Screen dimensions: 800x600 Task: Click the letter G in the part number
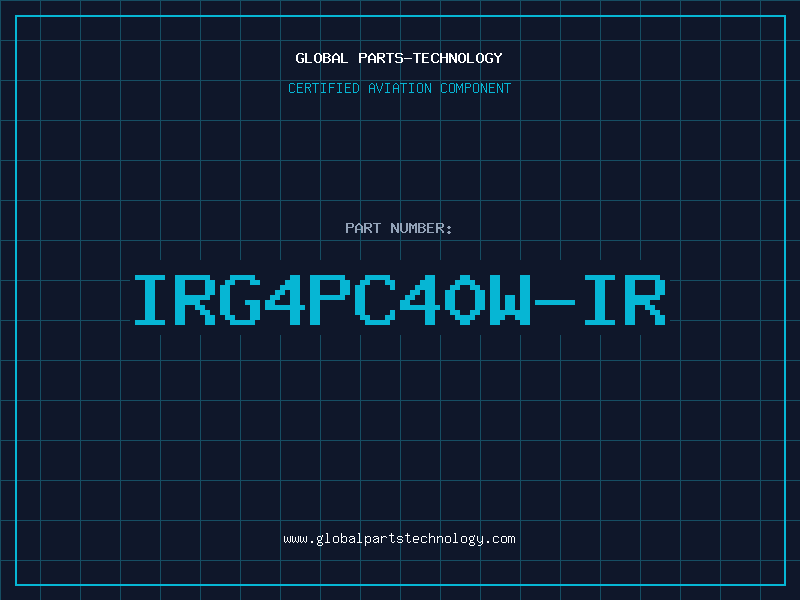pos(240,300)
